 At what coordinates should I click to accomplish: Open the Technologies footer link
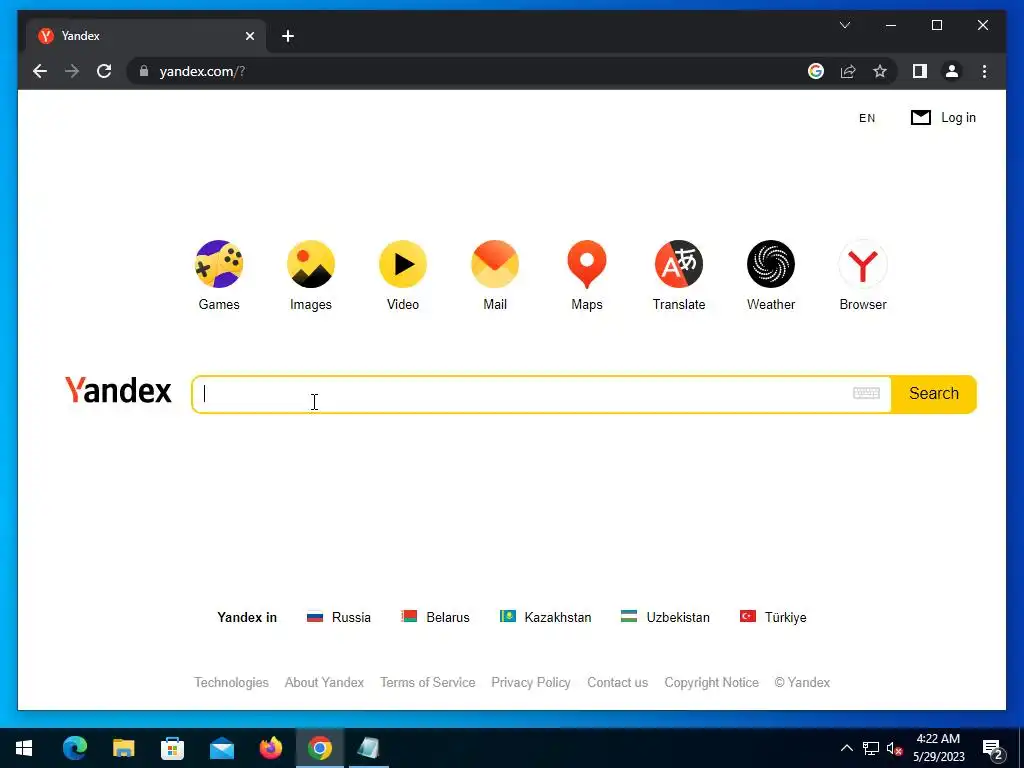point(231,682)
